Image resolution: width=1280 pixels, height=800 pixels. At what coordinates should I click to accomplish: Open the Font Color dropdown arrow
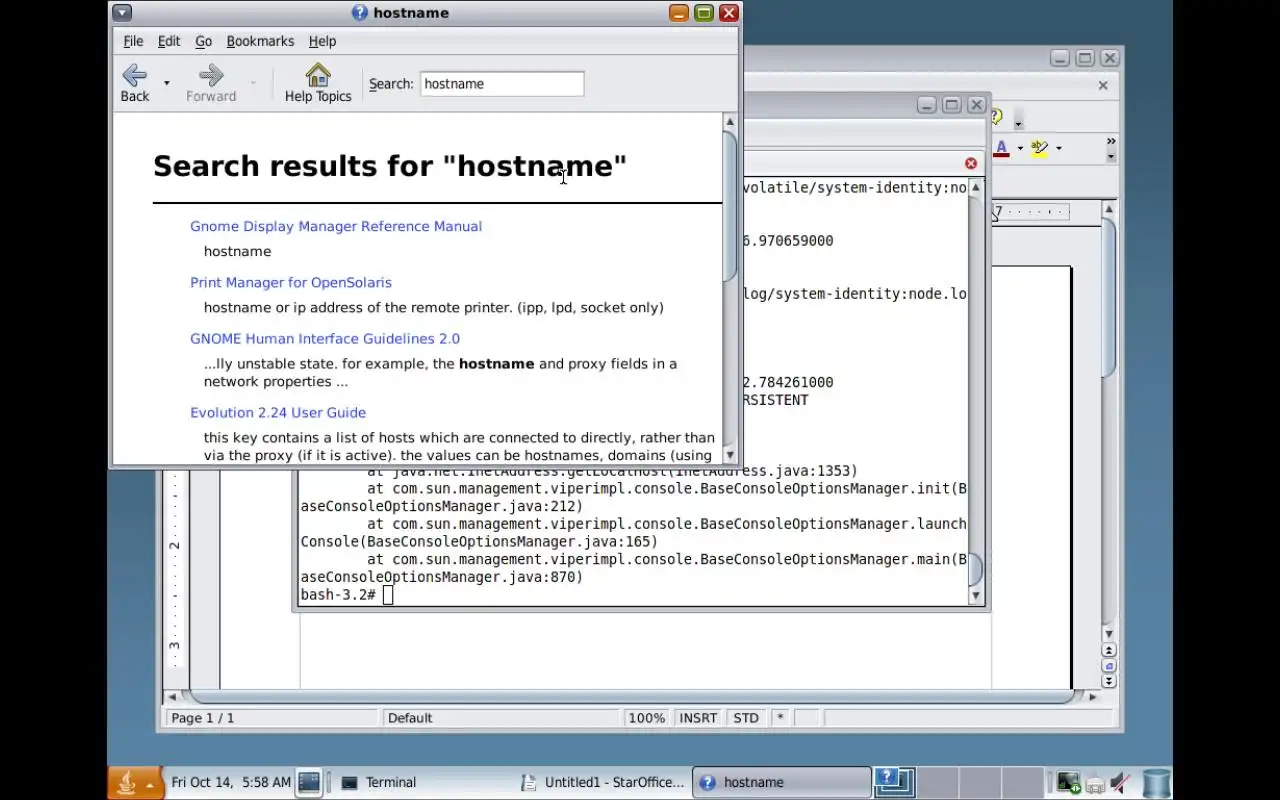tap(1020, 148)
